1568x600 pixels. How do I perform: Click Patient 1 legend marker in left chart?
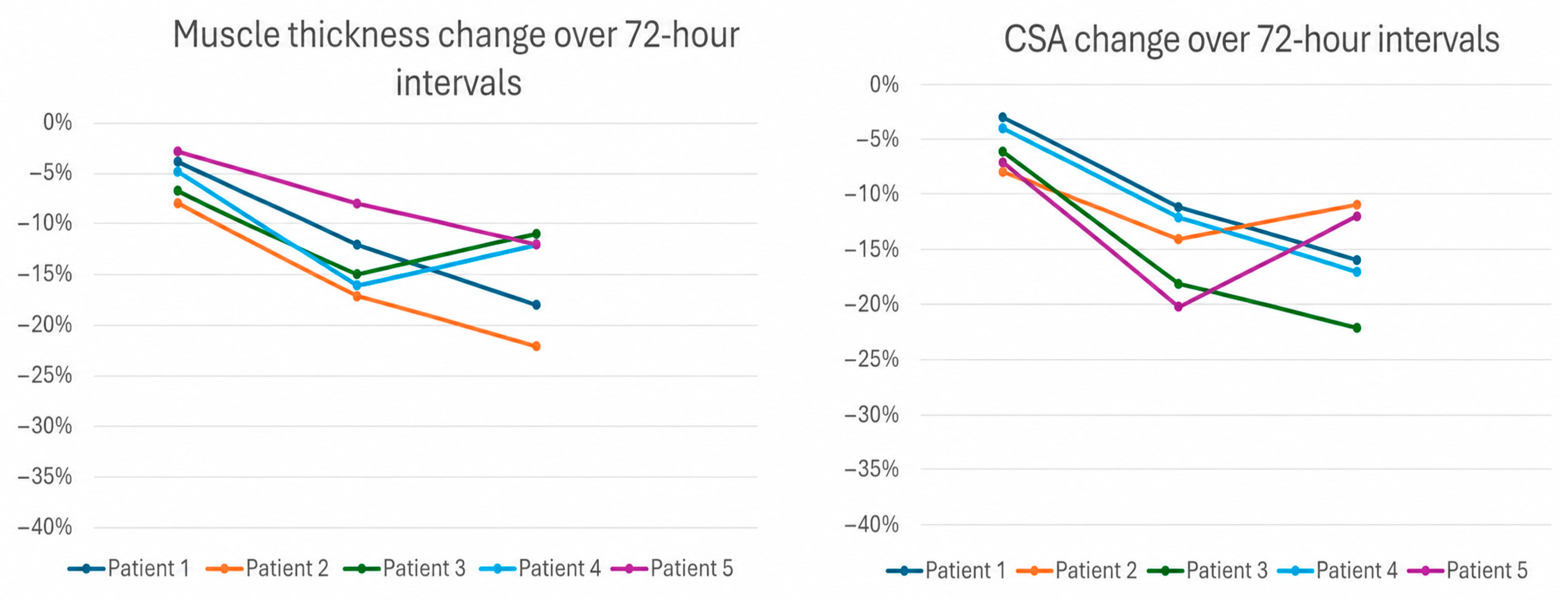tap(86, 569)
